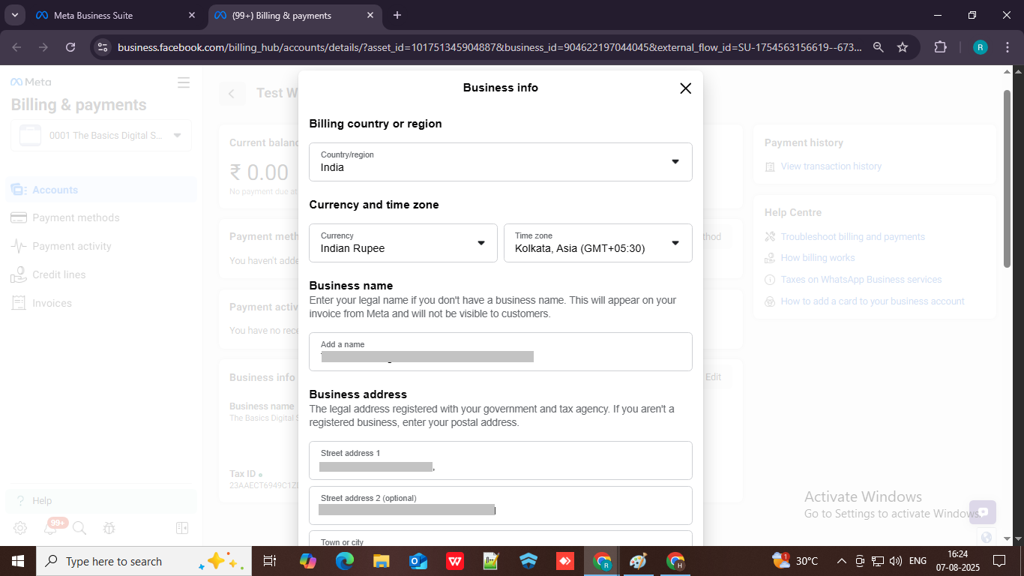The image size is (1024, 576).
Task: Open View transaction history link
Action: [831, 167]
